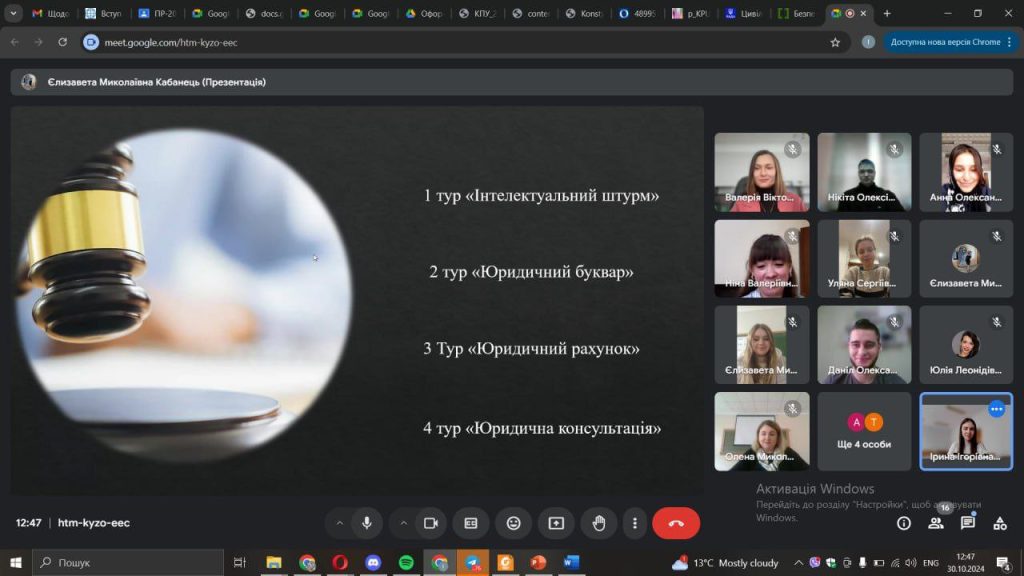This screenshot has height=576, width=1024.
Task: Open the emoji reactions picker
Action: (513, 523)
